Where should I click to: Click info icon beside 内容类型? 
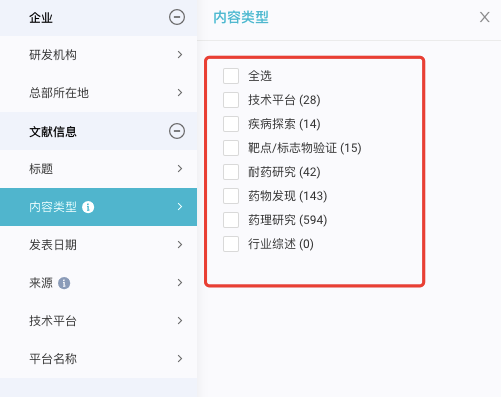88,207
